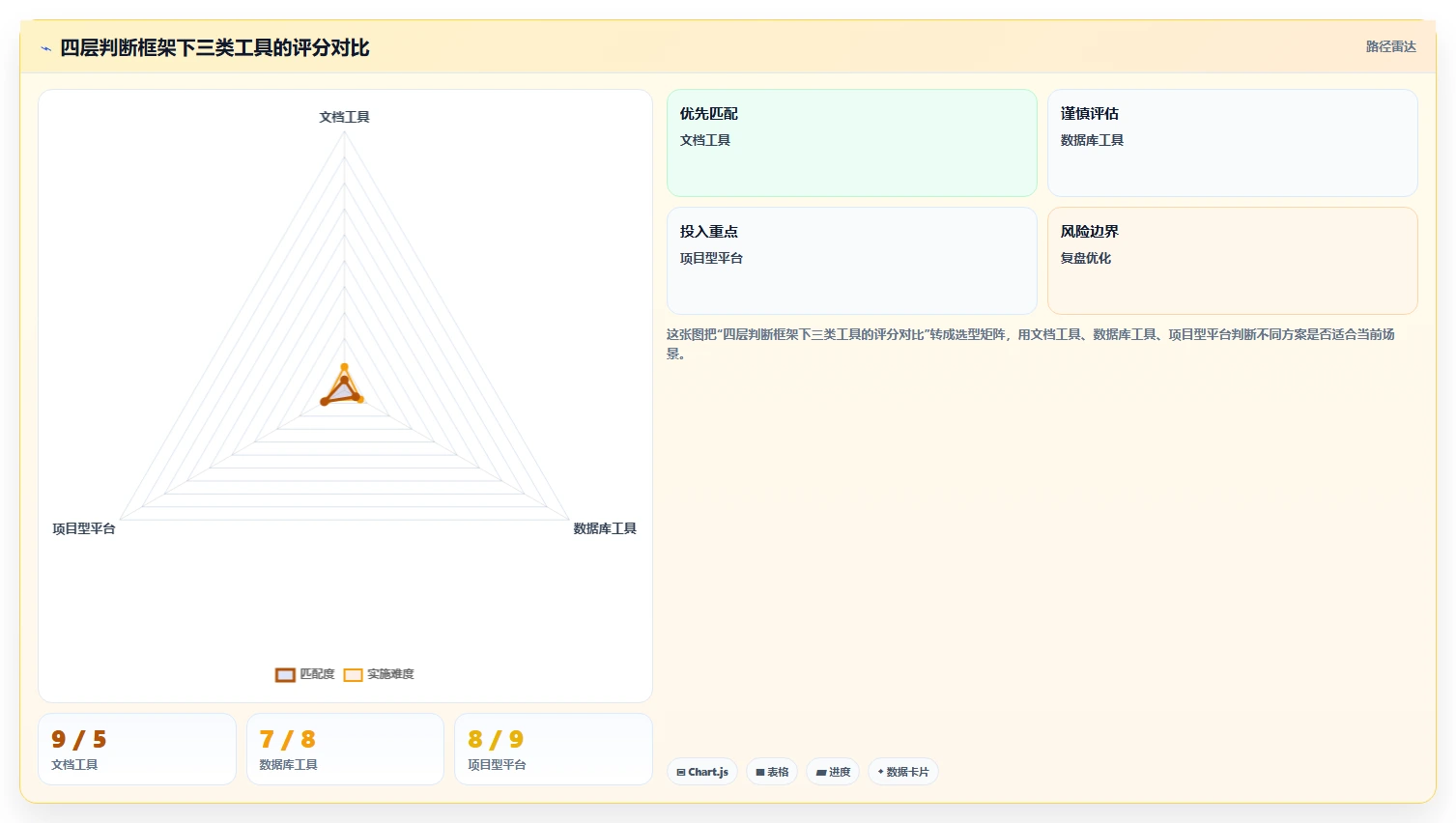This screenshot has width=1456, height=823.
Task: Click the 项目型平台 axis label on the radar
Action: [84, 528]
